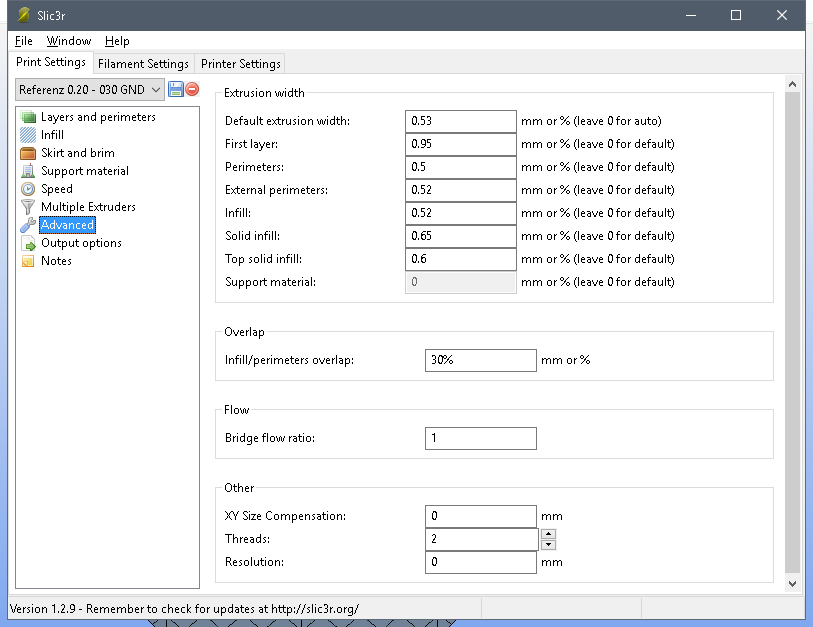The height and width of the screenshot is (627, 813).
Task: Click the Speed clock icon
Action: pos(28,189)
